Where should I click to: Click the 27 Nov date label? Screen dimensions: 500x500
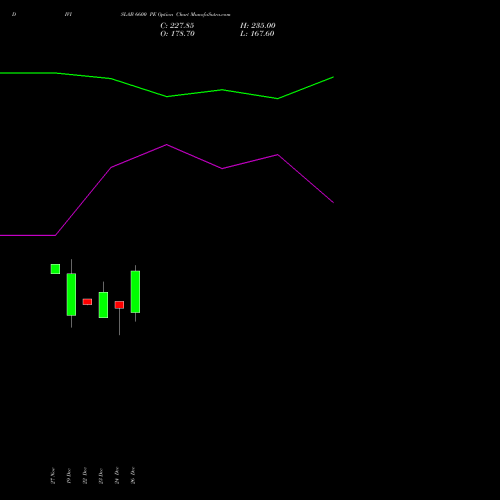(53, 476)
